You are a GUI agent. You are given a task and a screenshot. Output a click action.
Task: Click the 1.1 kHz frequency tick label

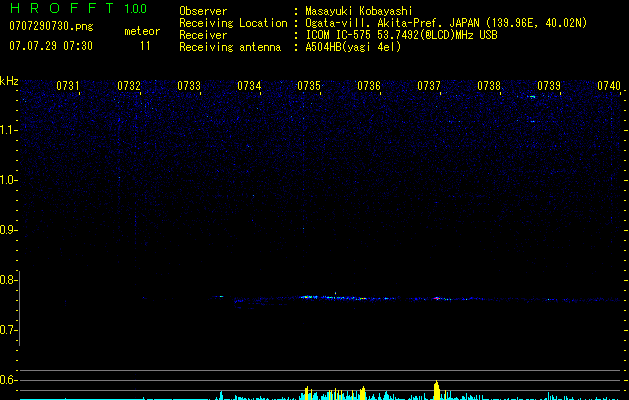(8, 130)
